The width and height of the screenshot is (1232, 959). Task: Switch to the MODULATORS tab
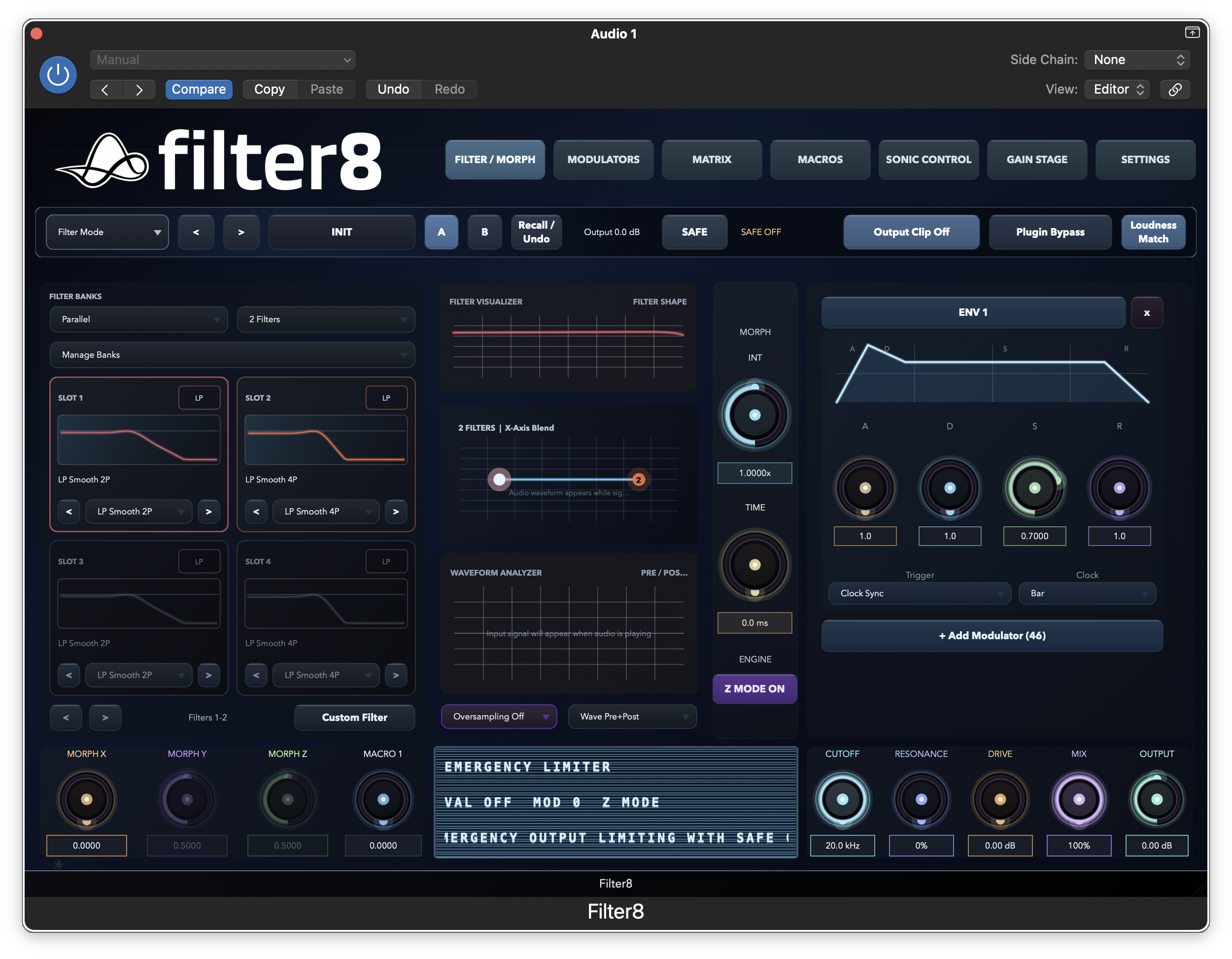click(x=603, y=160)
